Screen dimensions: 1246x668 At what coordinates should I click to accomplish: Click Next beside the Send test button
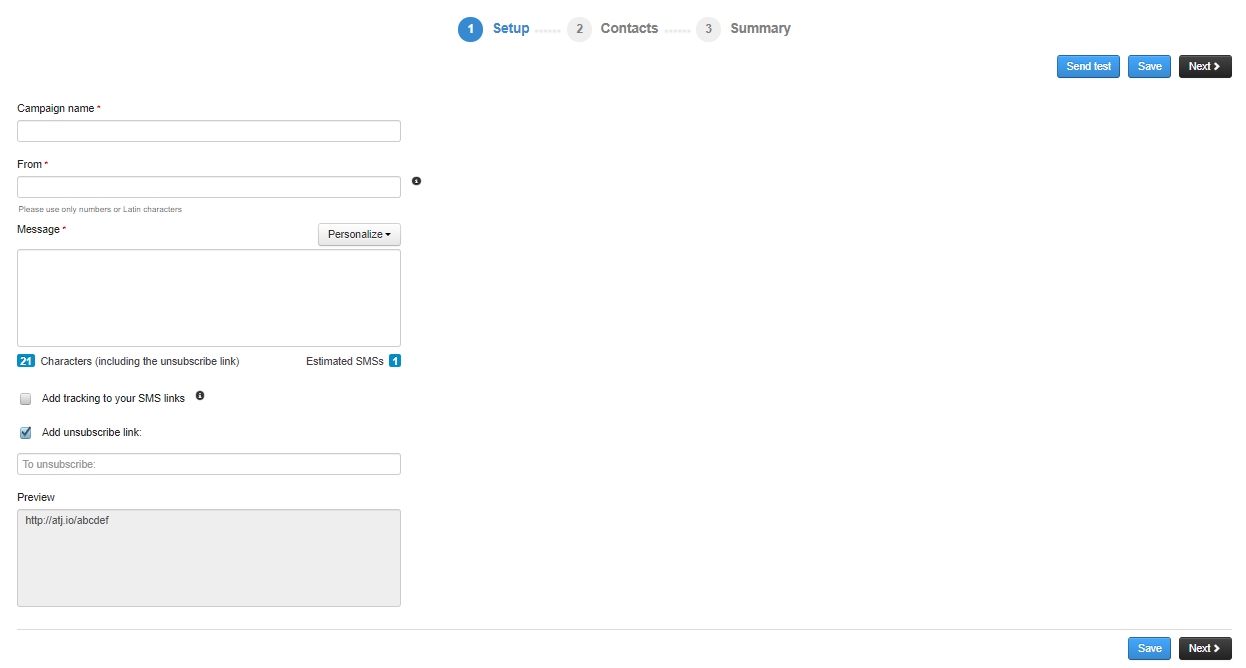click(1204, 67)
